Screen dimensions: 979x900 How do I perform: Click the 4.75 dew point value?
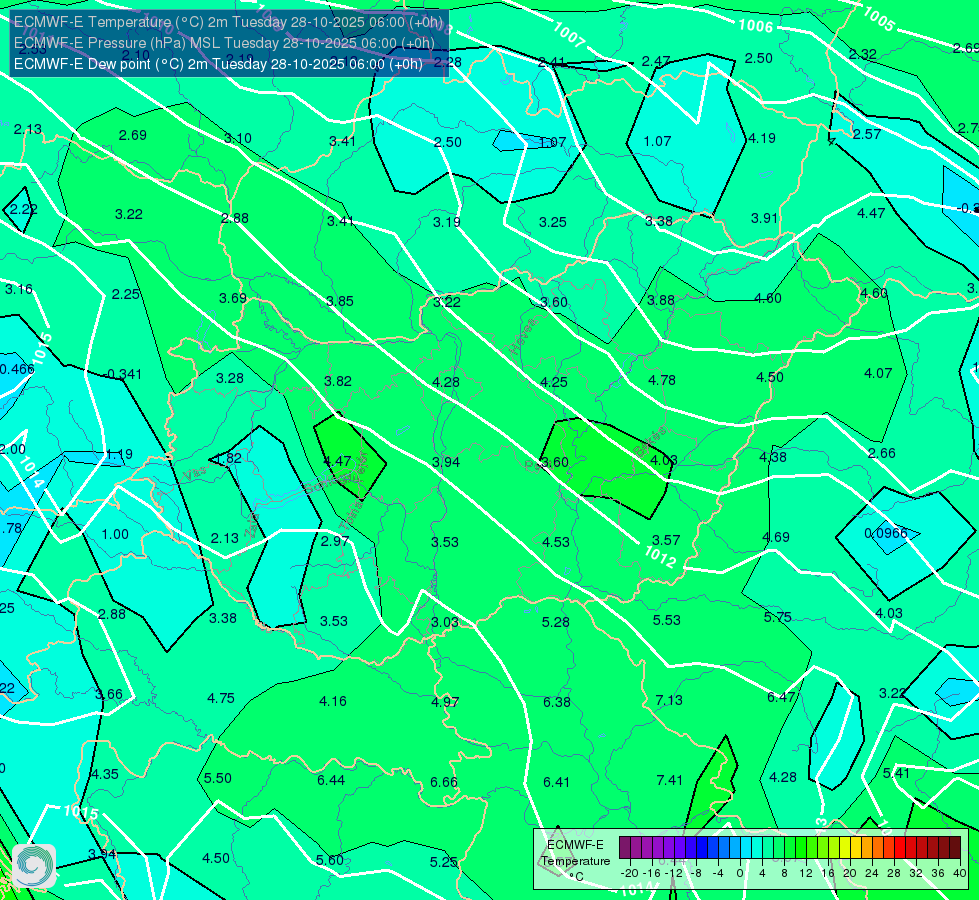(221, 698)
